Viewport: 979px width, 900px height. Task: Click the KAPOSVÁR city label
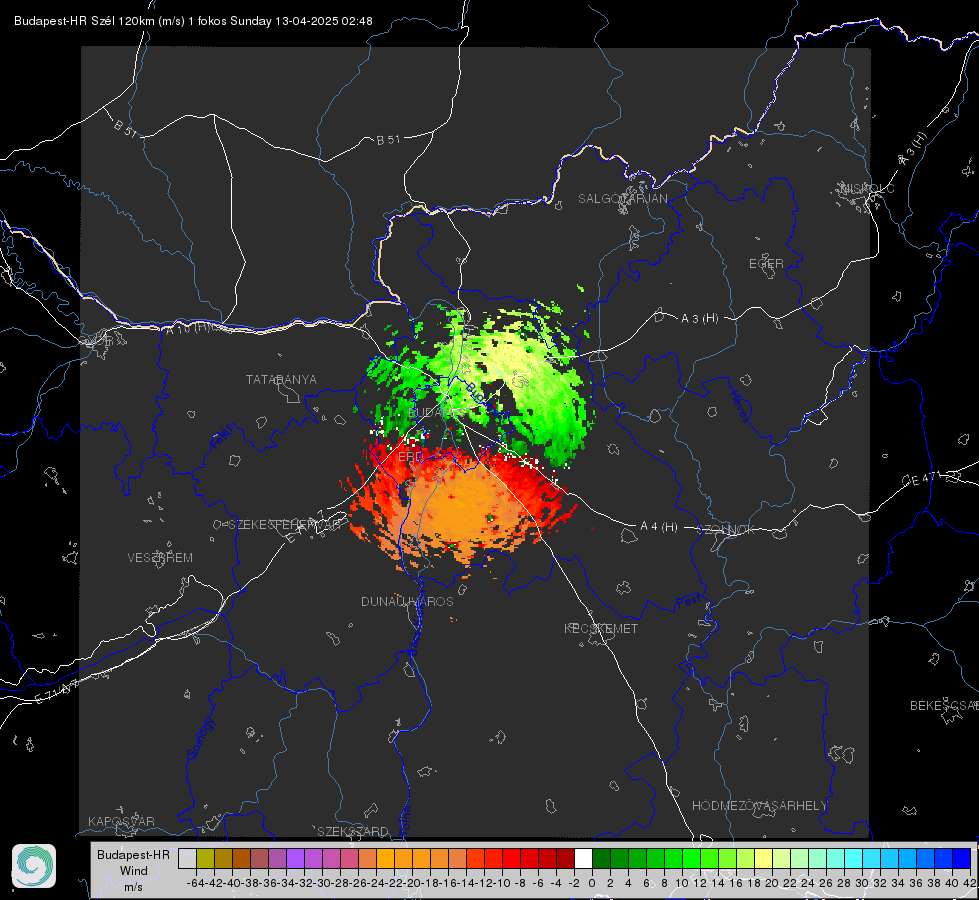(x=121, y=821)
